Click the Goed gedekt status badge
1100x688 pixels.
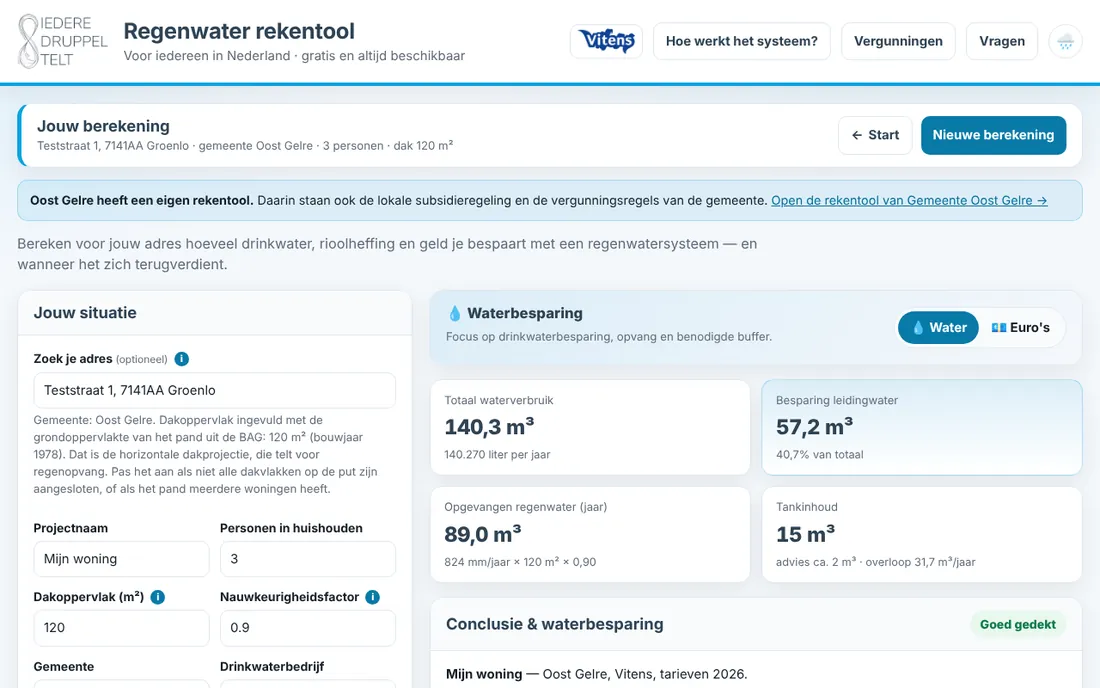point(1017,624)
